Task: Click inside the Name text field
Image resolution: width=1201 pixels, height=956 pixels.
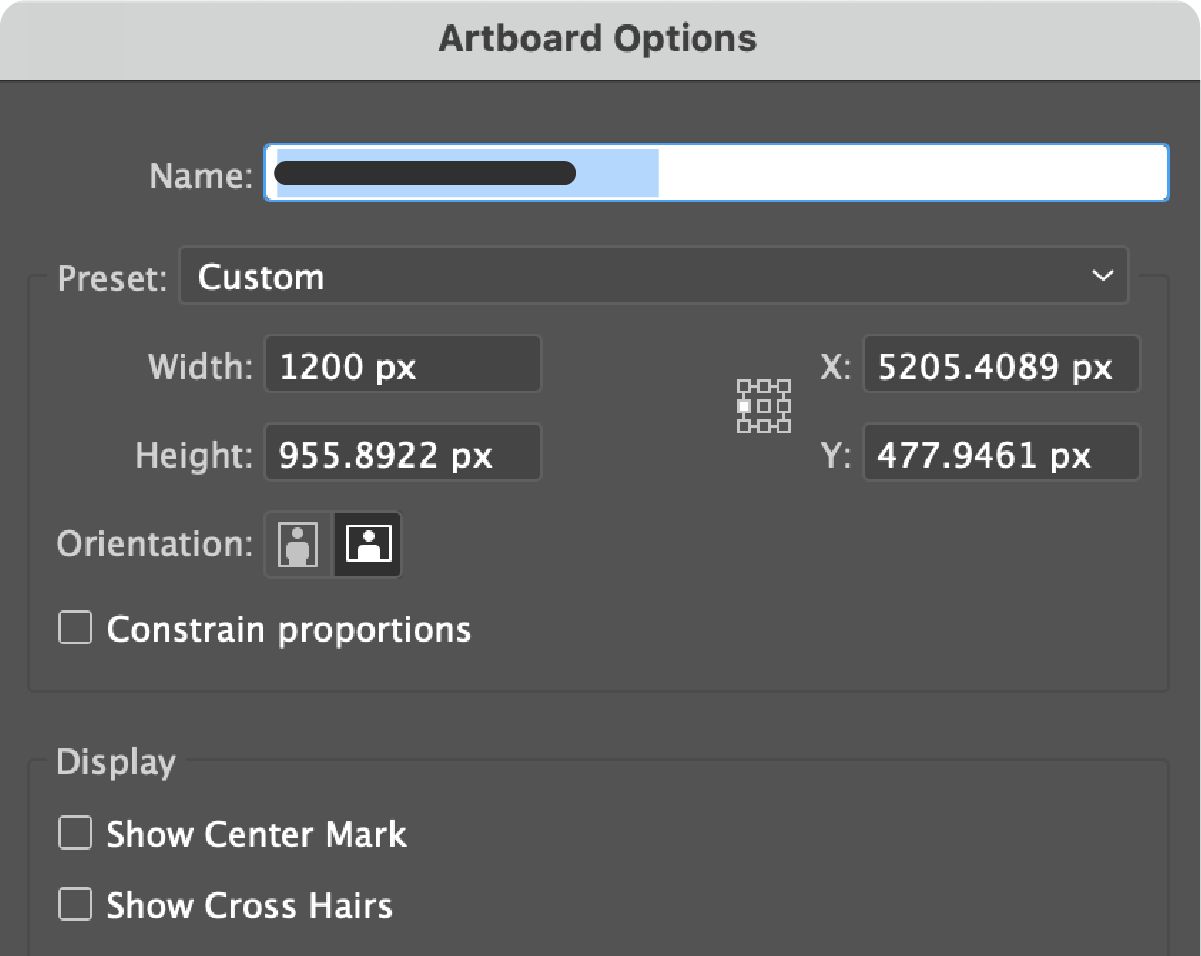Action: pos(715,172)
